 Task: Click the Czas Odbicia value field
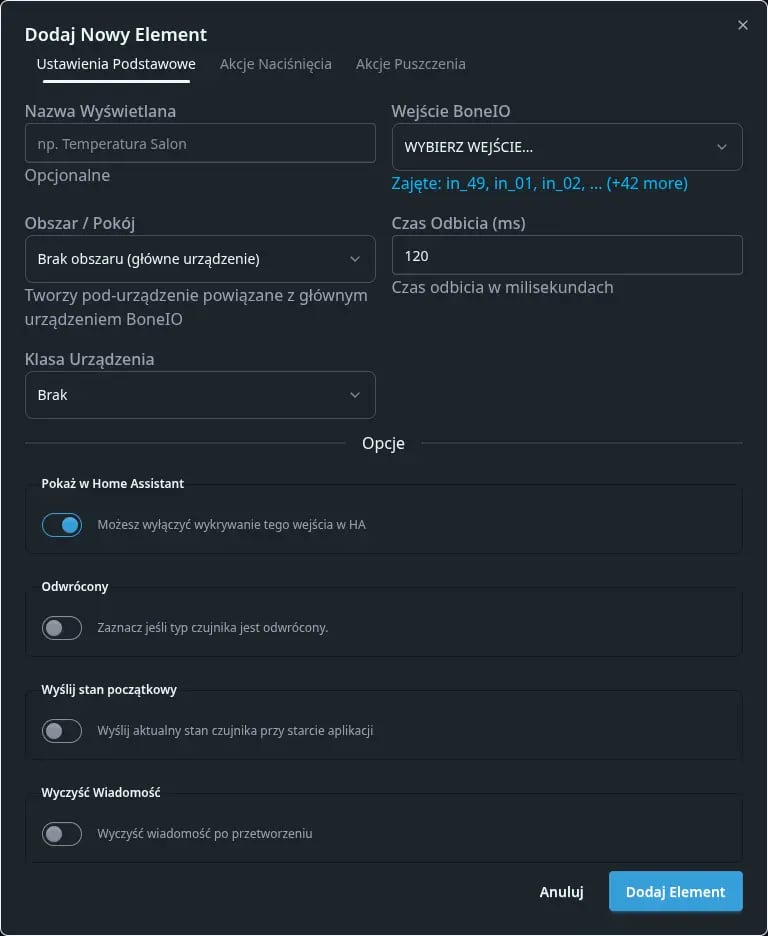[566, 255]
